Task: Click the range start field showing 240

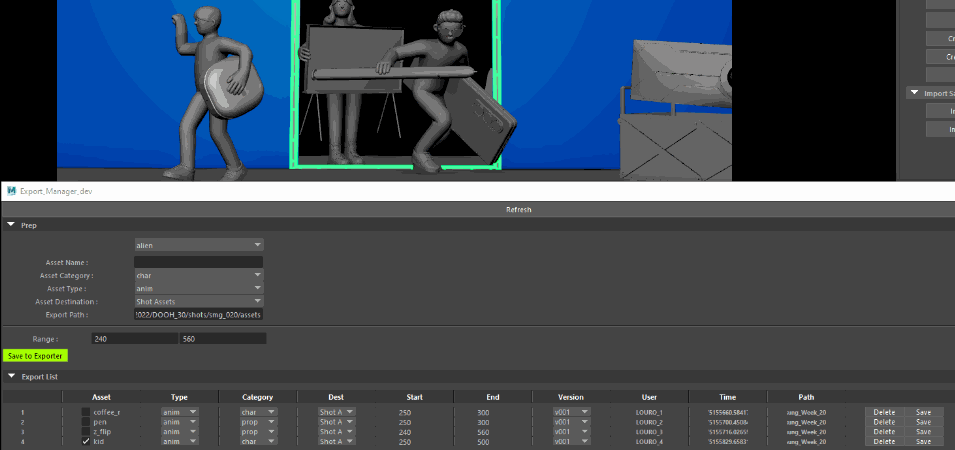Action: [x=135, y=339]
